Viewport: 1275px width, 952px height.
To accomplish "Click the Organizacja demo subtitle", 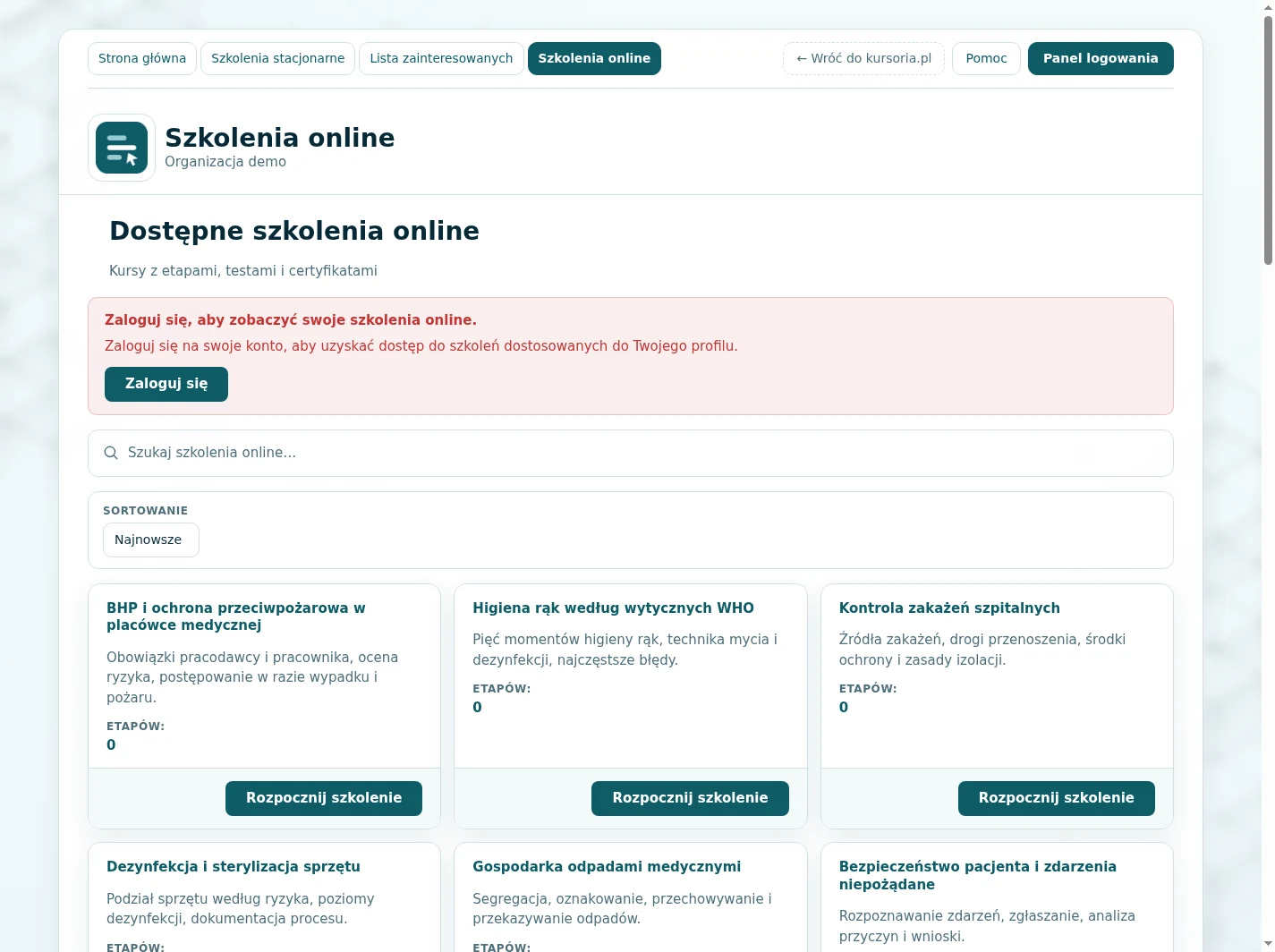I will [225, 162].
